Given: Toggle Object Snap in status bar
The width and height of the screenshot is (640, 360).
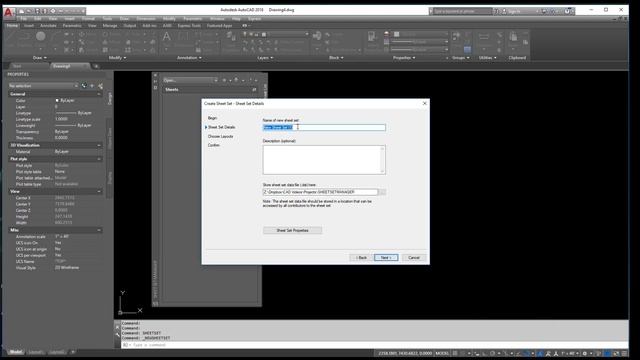Looking at the screenshot, I should click(x=527, y=353).
